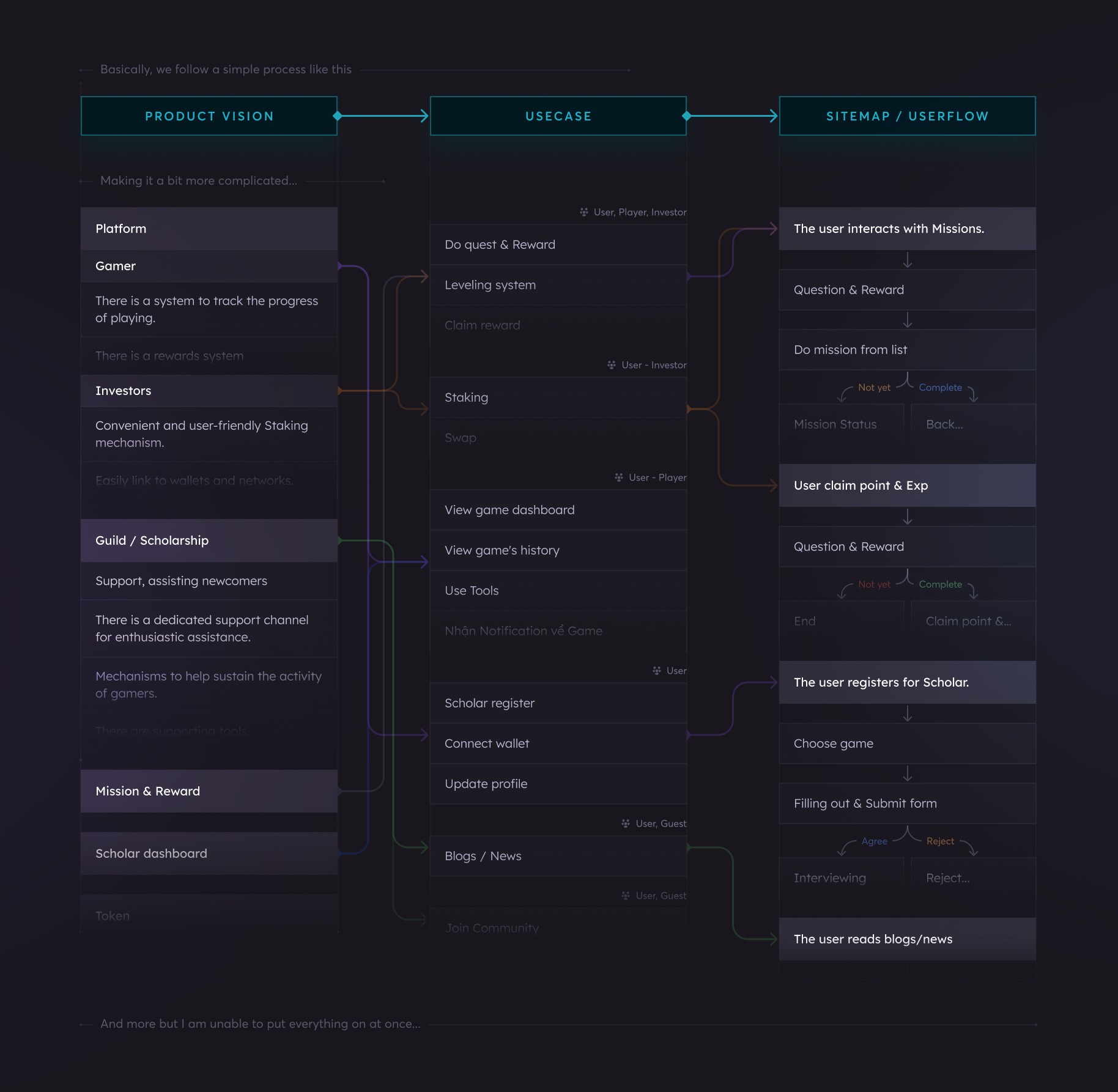1118x1092 pixels.
Task: Select the PRODUCT VISION column header
Action: click(x=209, y=116)
